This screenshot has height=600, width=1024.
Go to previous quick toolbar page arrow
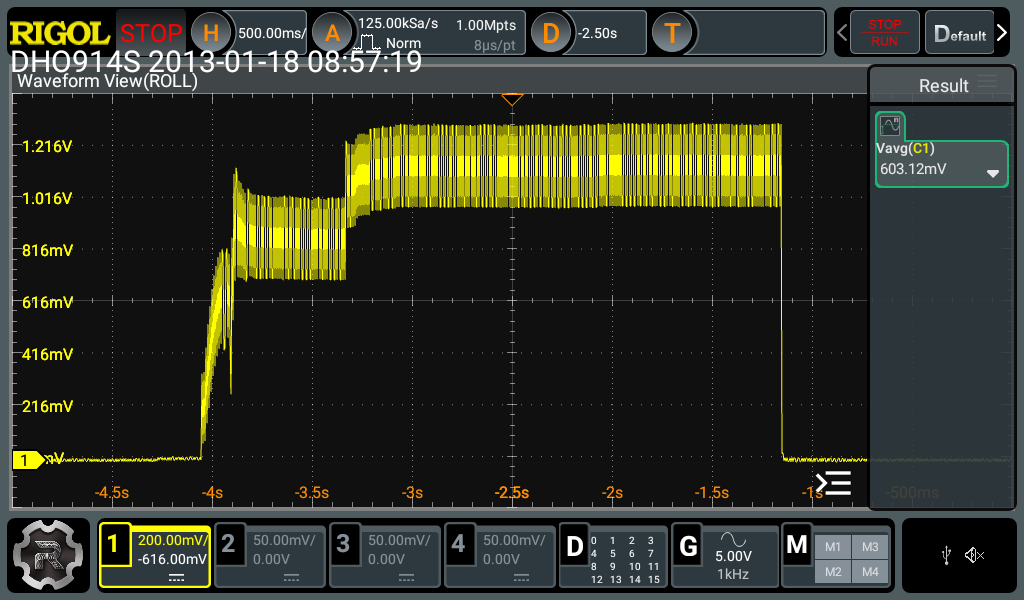(x=842, y=33)
